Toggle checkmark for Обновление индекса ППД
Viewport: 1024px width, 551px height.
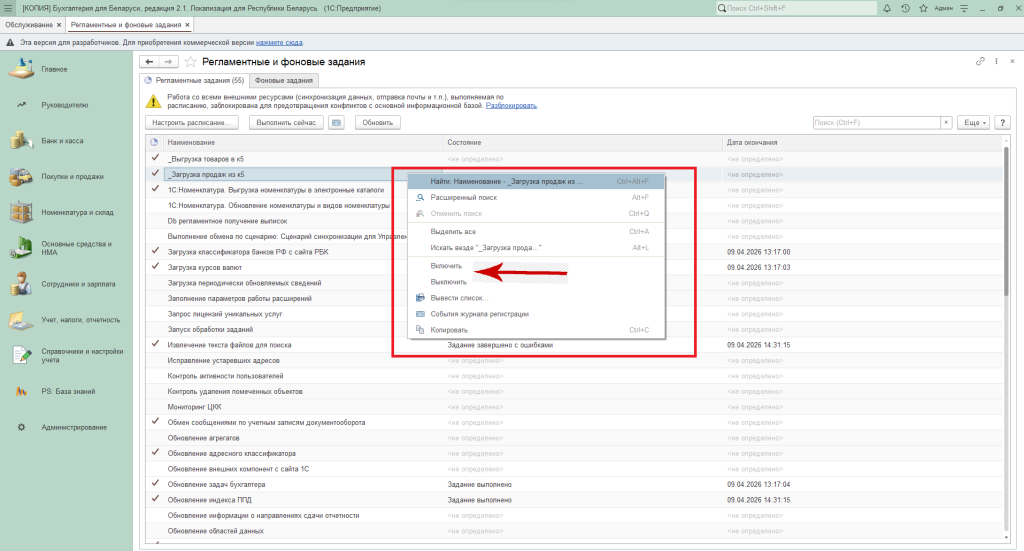(155, 499)
